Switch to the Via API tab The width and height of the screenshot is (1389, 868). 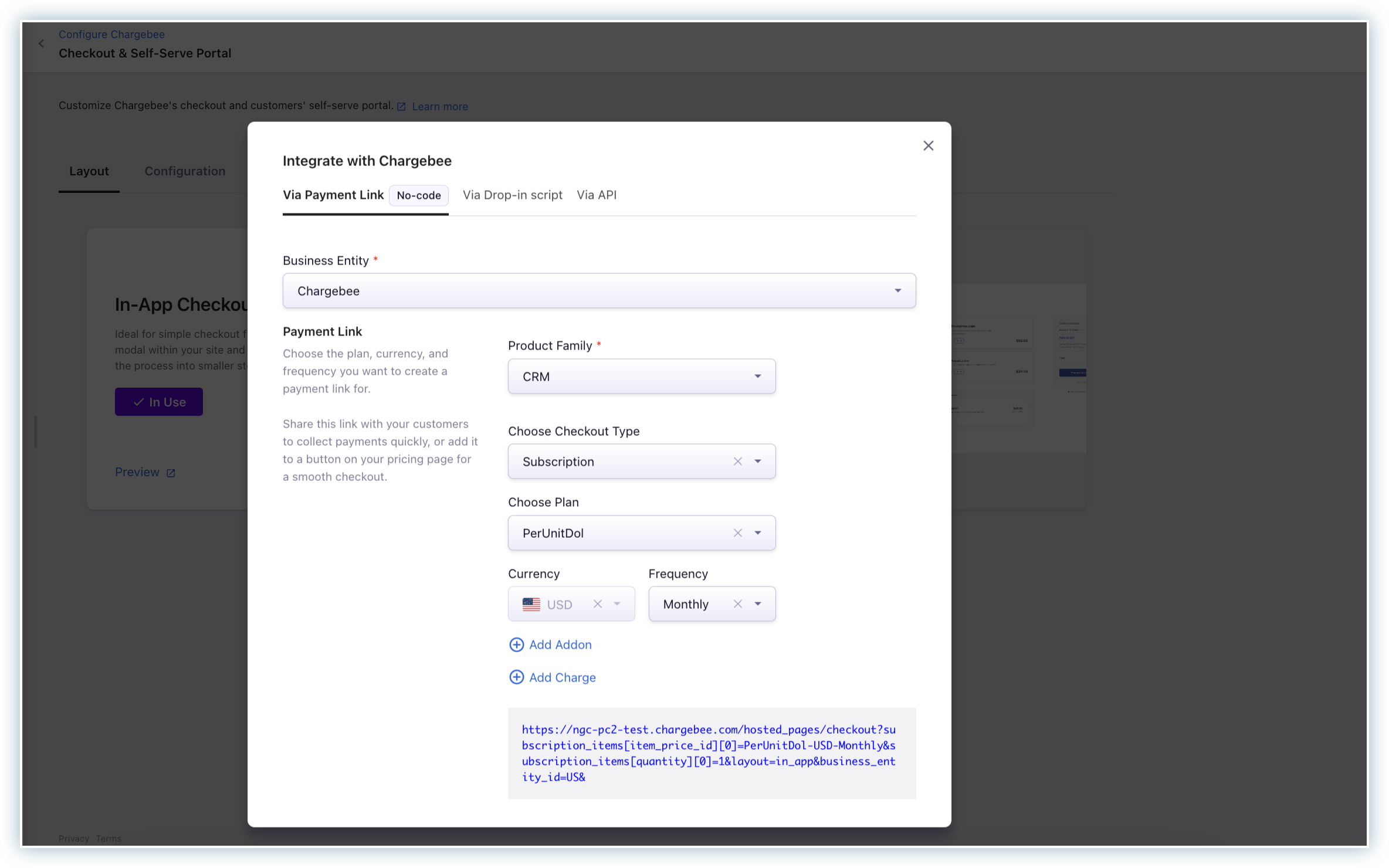(x=596, y=195)
